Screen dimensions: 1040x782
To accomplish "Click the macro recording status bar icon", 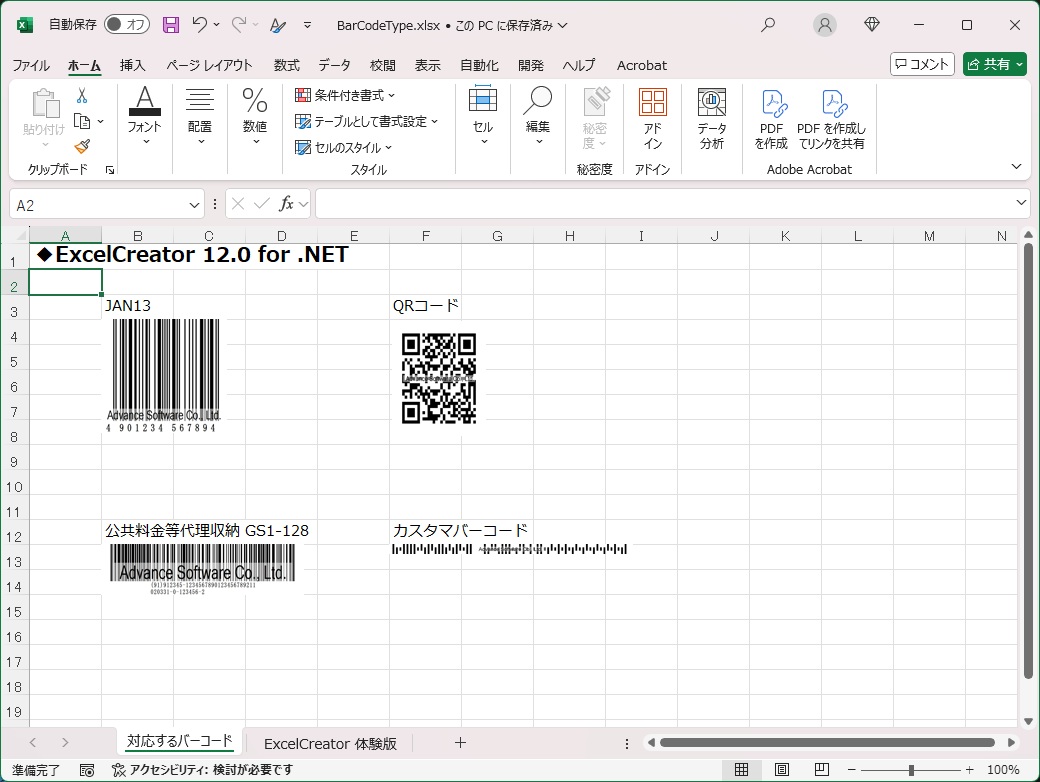I will (x=87, y=769).
